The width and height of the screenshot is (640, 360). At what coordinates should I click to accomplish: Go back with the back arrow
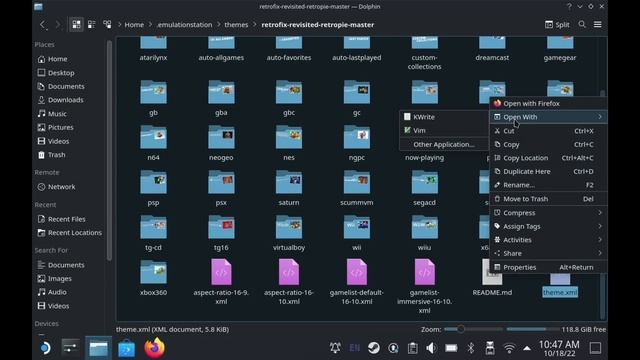click(43, 24)
